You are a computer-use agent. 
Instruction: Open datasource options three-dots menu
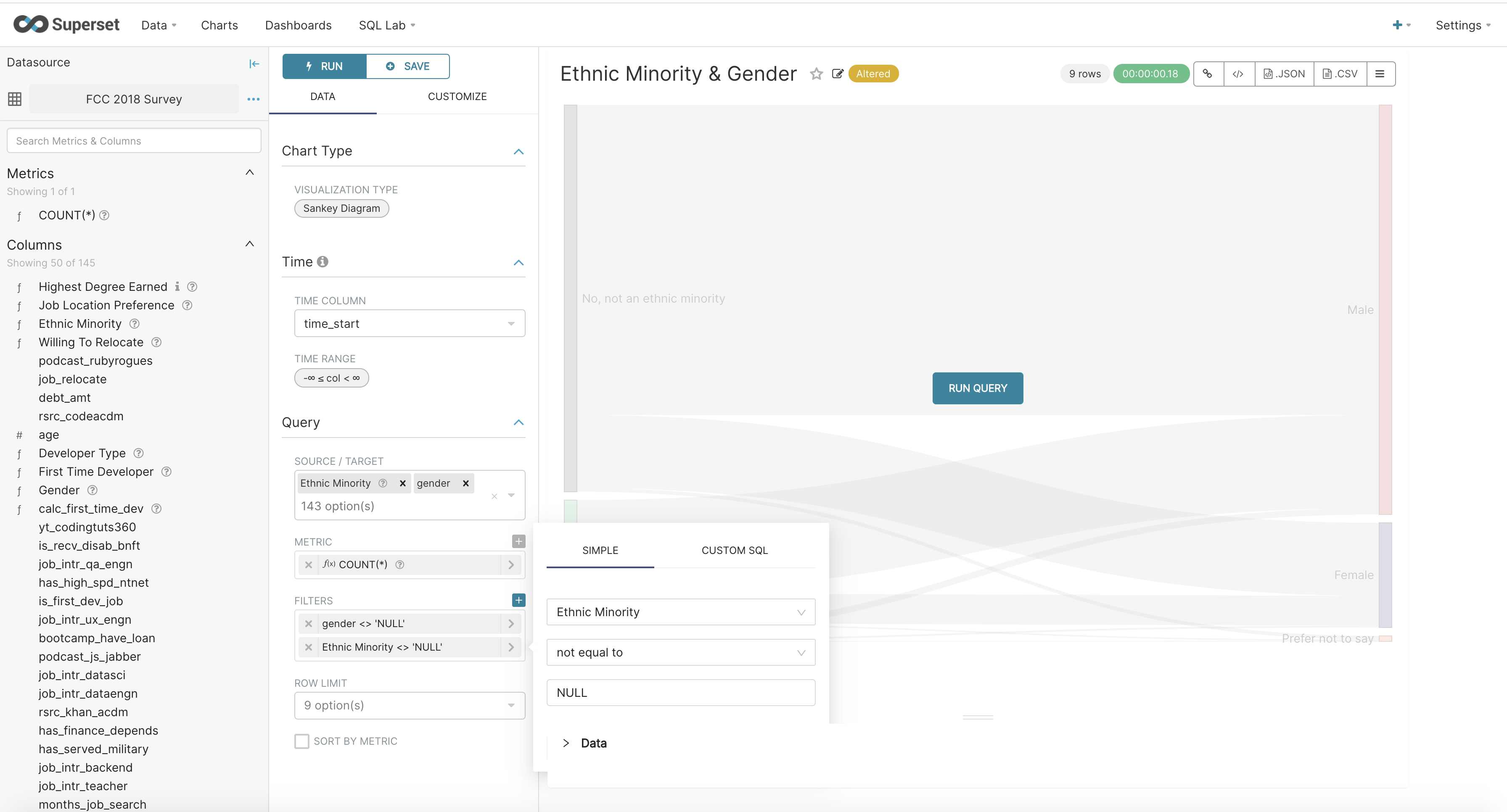point(253,99)
